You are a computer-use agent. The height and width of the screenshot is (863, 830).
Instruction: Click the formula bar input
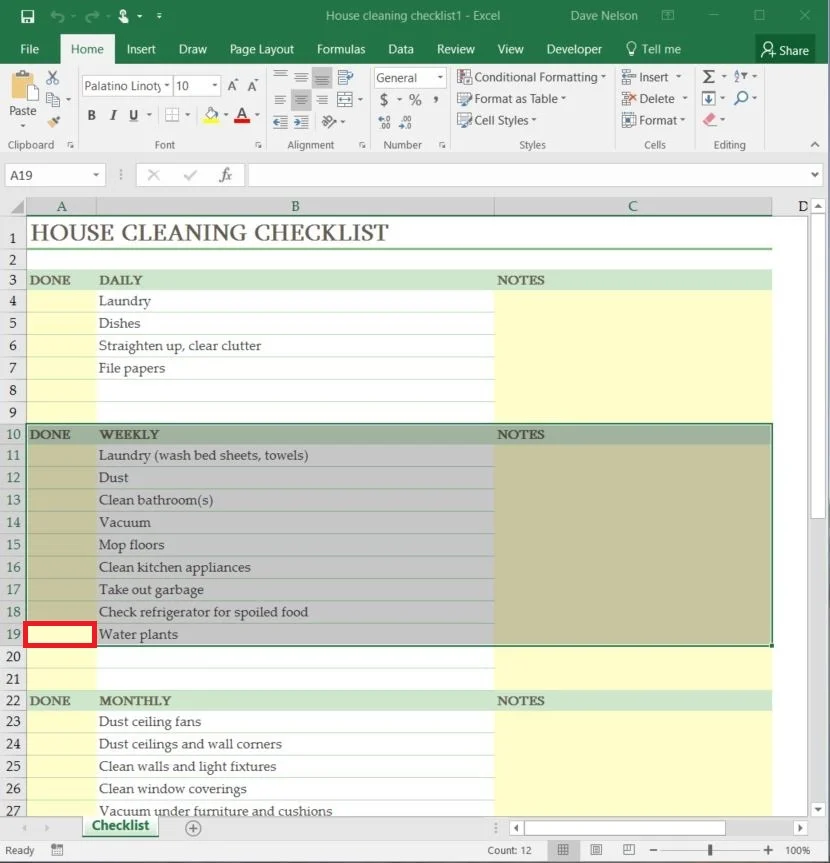pyautogui.click(x=529, y=176)
